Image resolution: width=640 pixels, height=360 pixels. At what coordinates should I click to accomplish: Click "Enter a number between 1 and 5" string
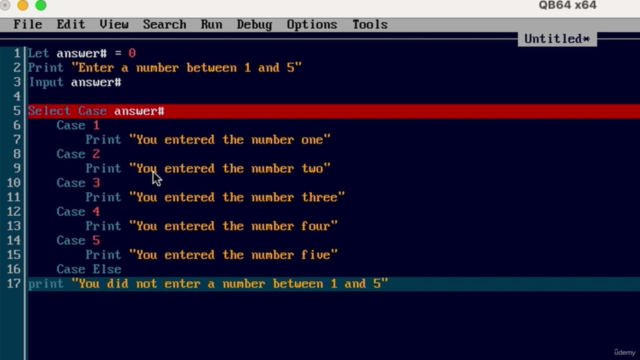187,68
